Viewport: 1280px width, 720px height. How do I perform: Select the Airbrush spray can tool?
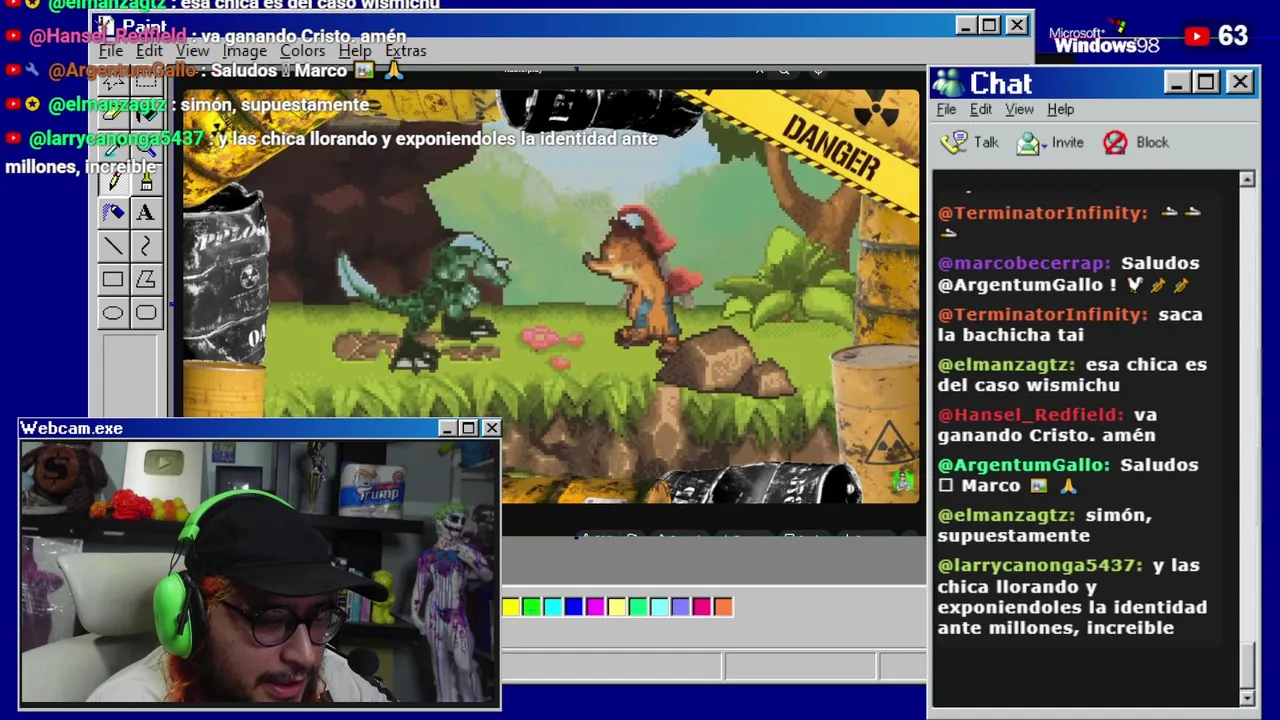point(113,212)
